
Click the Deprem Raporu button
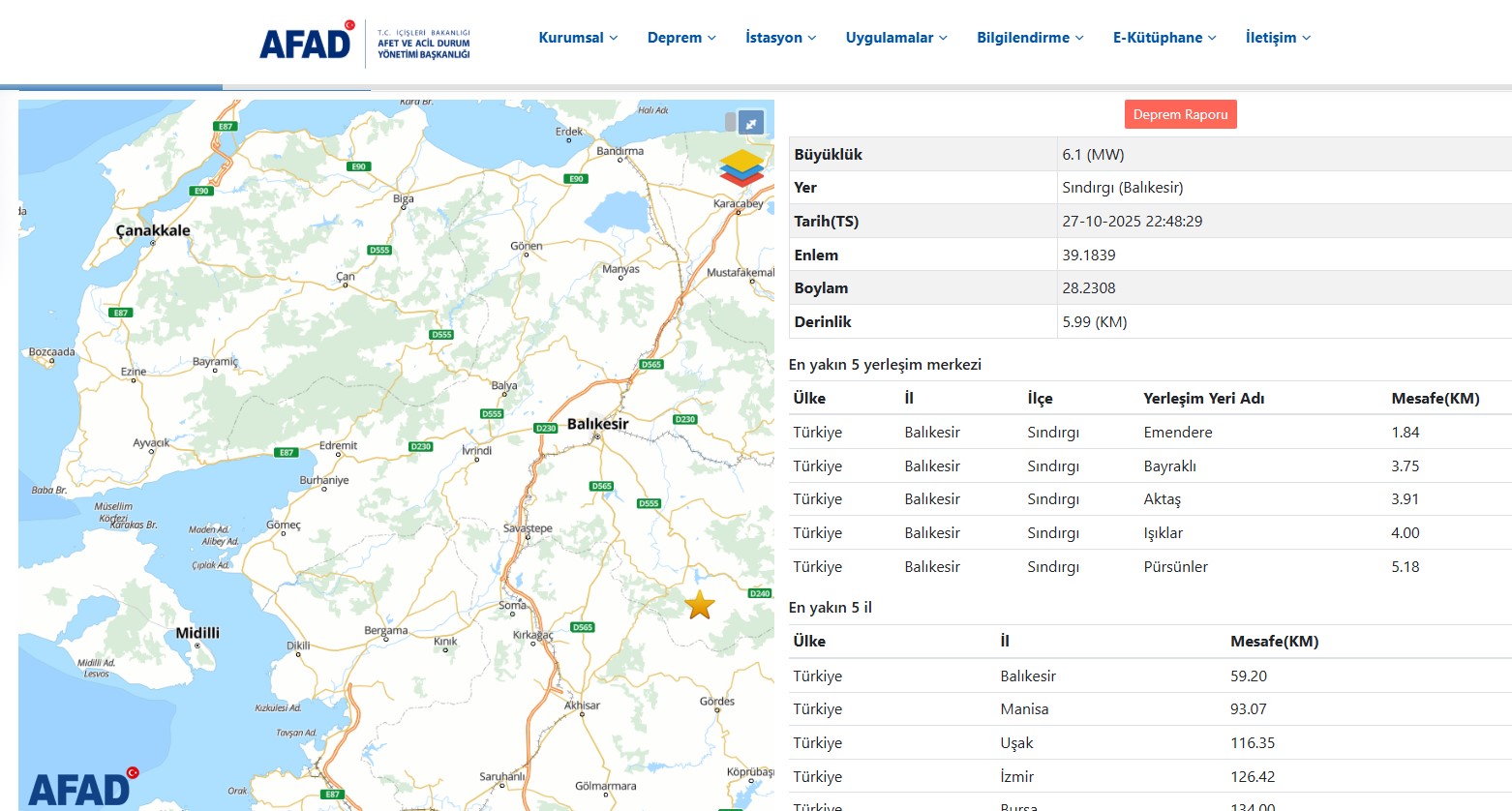tap(1180, 114)
